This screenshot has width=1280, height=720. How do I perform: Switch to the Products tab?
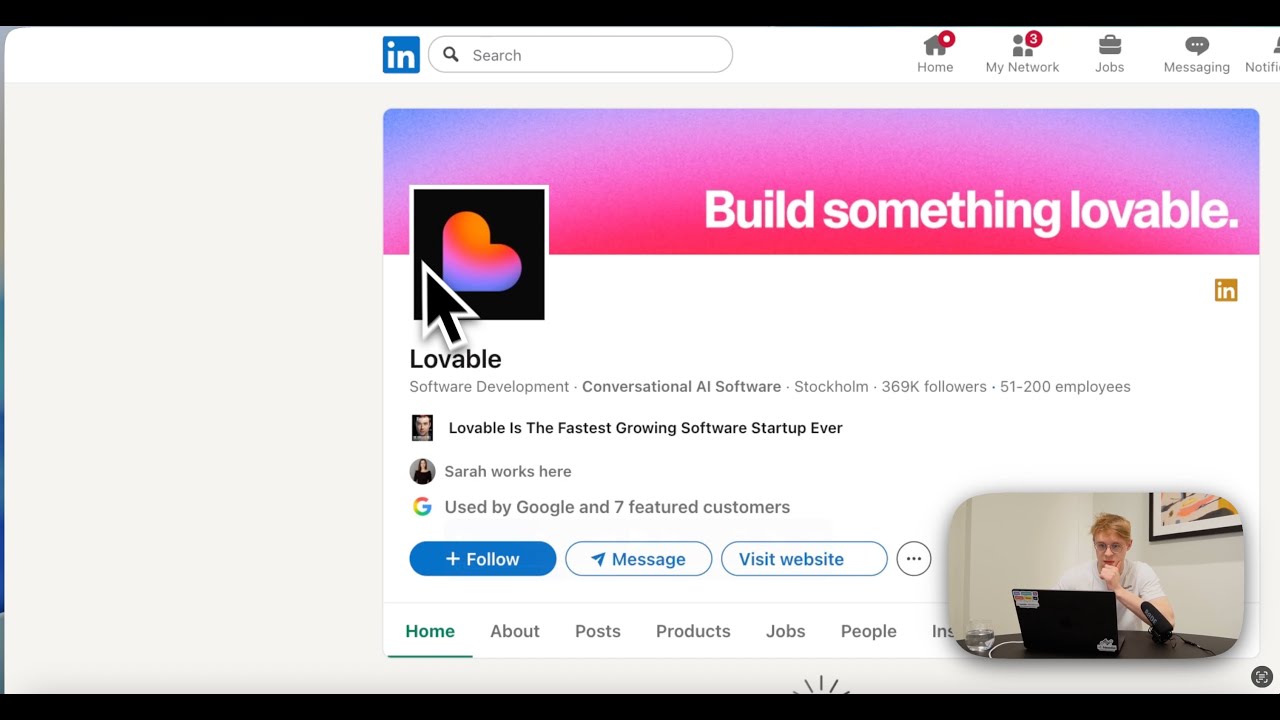tap(693, 631)
